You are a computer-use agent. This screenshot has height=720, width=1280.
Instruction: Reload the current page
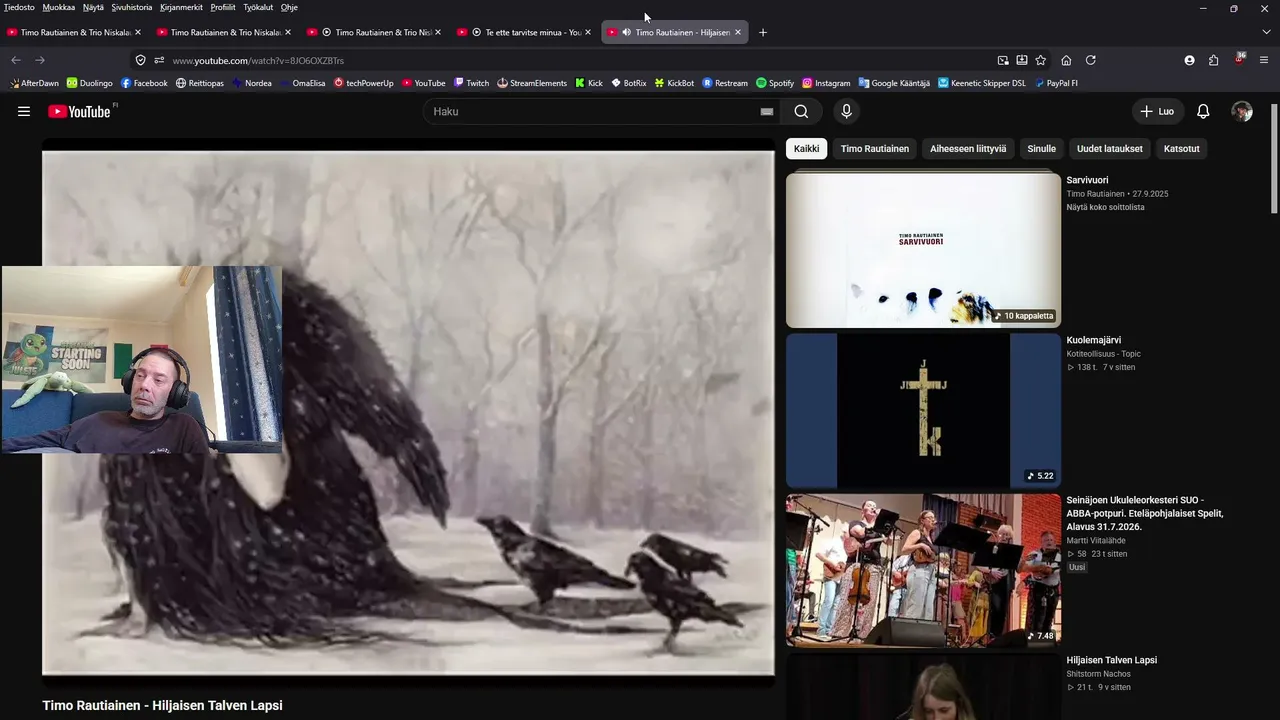point(1090,60)
